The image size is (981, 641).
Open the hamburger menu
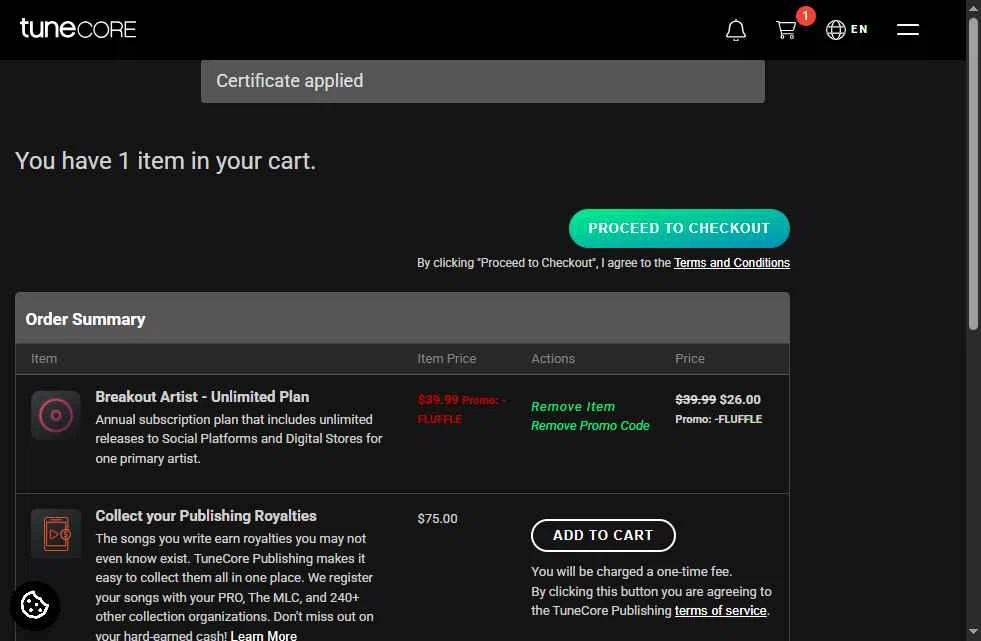tap(907, 29)
